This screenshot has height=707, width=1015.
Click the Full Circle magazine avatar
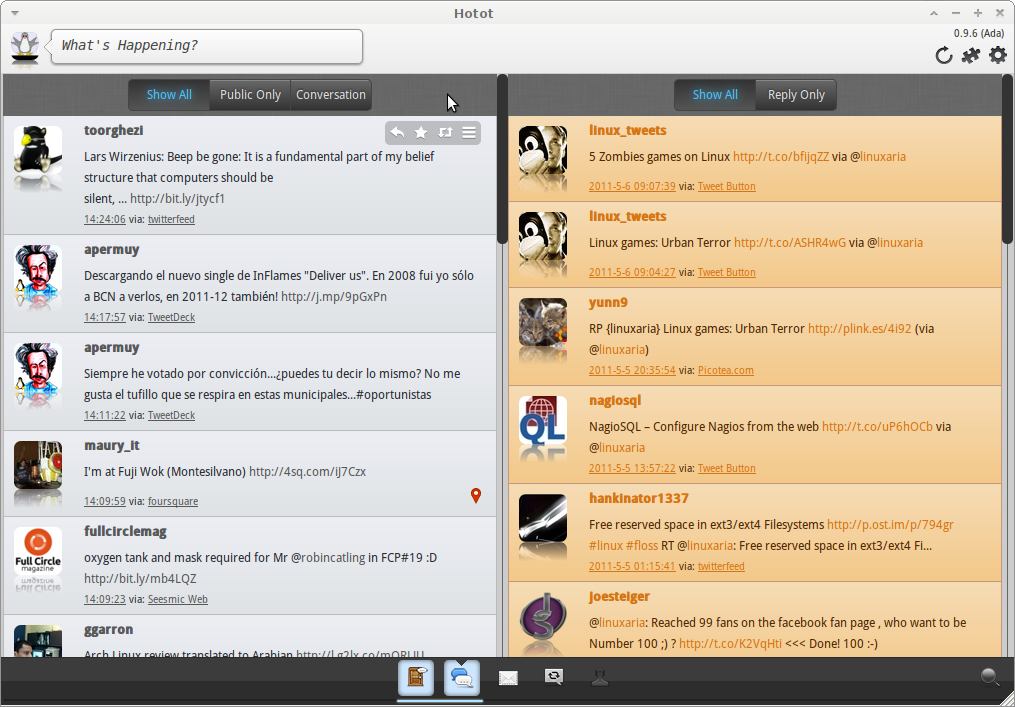click(38, 551)
